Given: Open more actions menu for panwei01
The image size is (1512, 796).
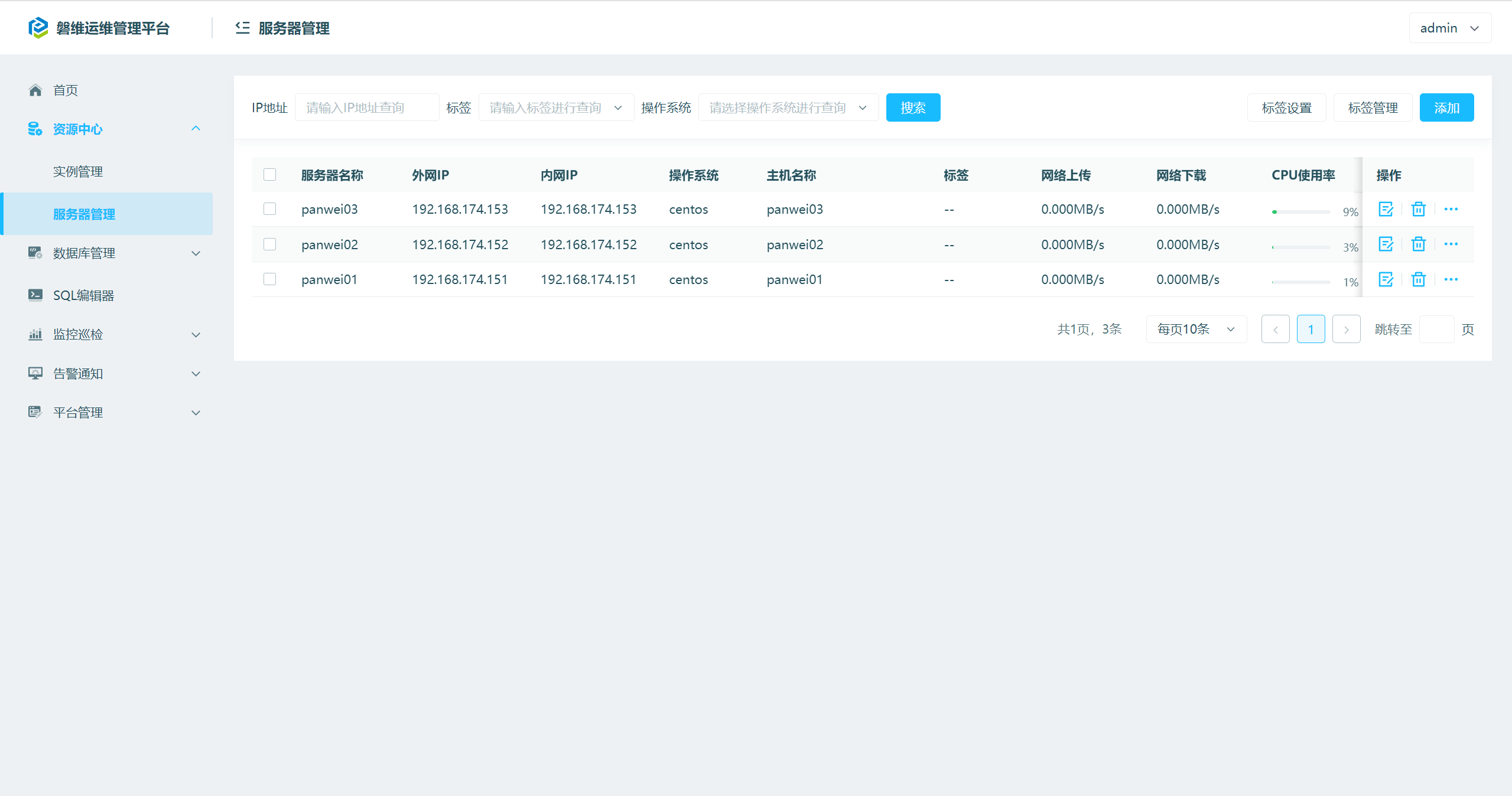Looking at the screenshot, I should 1451,279.
